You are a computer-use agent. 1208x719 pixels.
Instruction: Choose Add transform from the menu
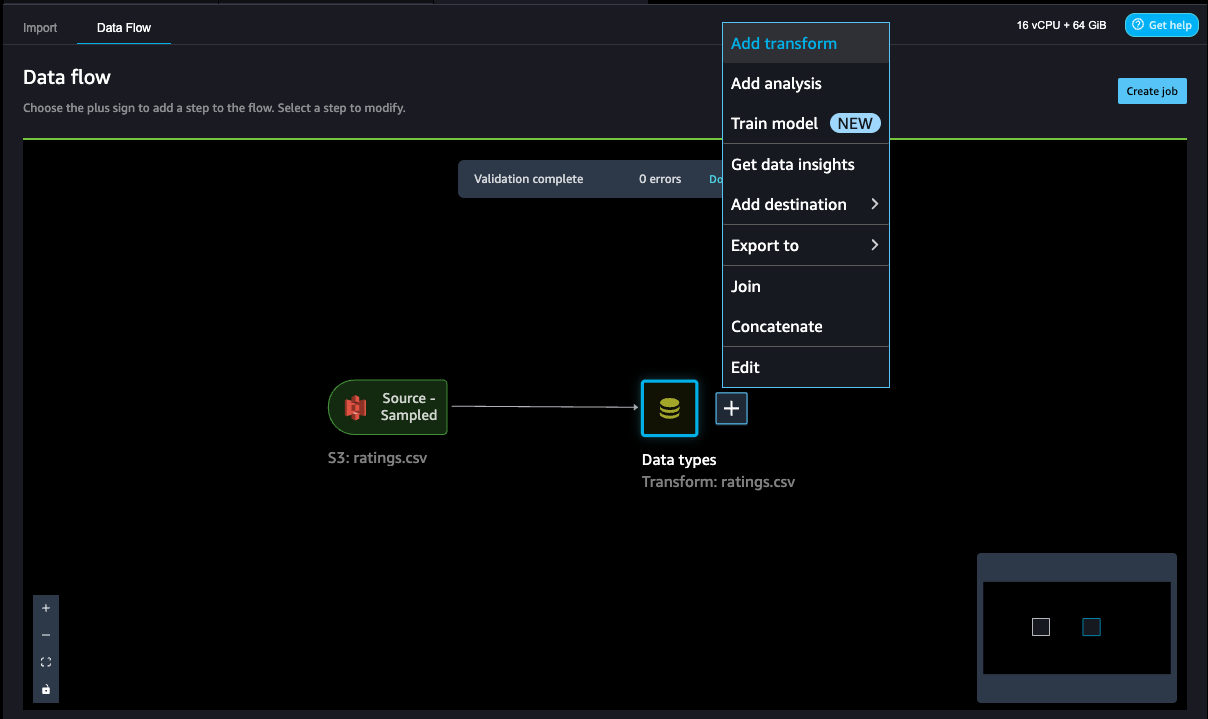tap(806, 43)
